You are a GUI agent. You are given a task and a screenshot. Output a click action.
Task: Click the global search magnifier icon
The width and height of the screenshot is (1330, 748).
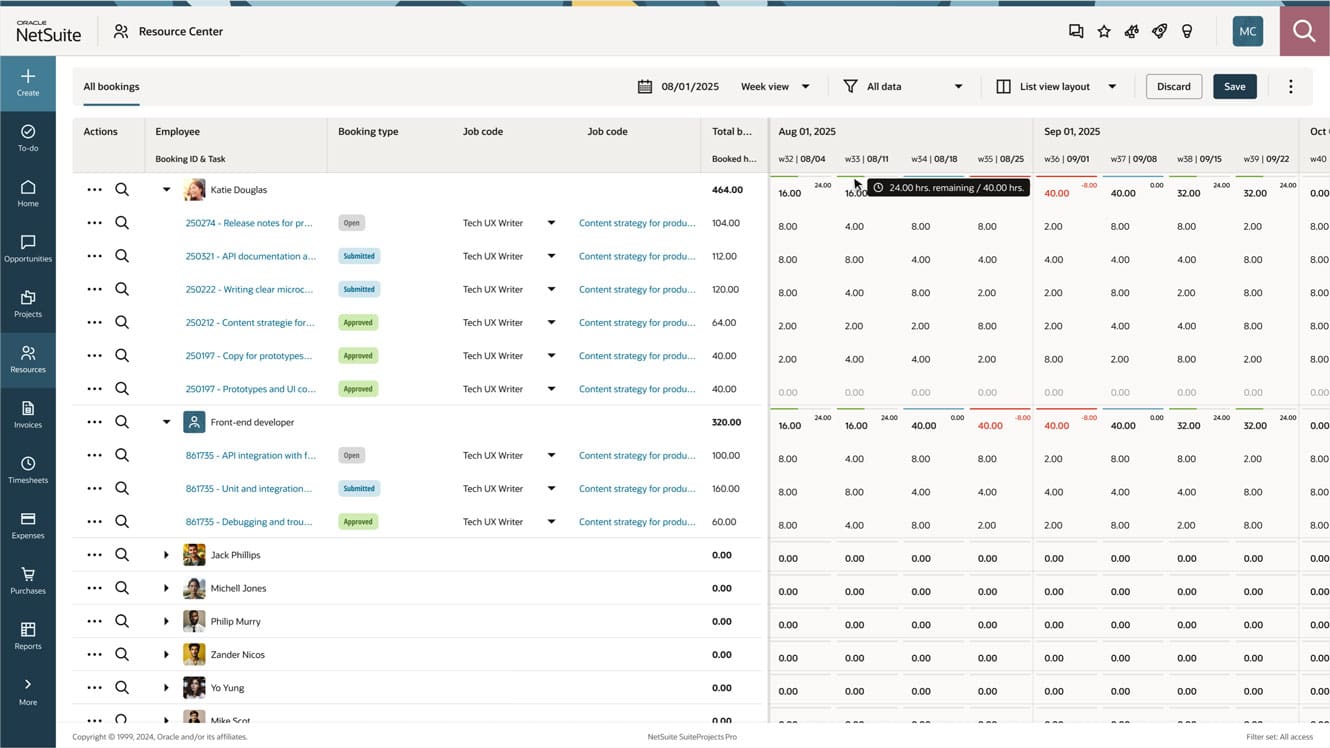(x=1303, y=30)
